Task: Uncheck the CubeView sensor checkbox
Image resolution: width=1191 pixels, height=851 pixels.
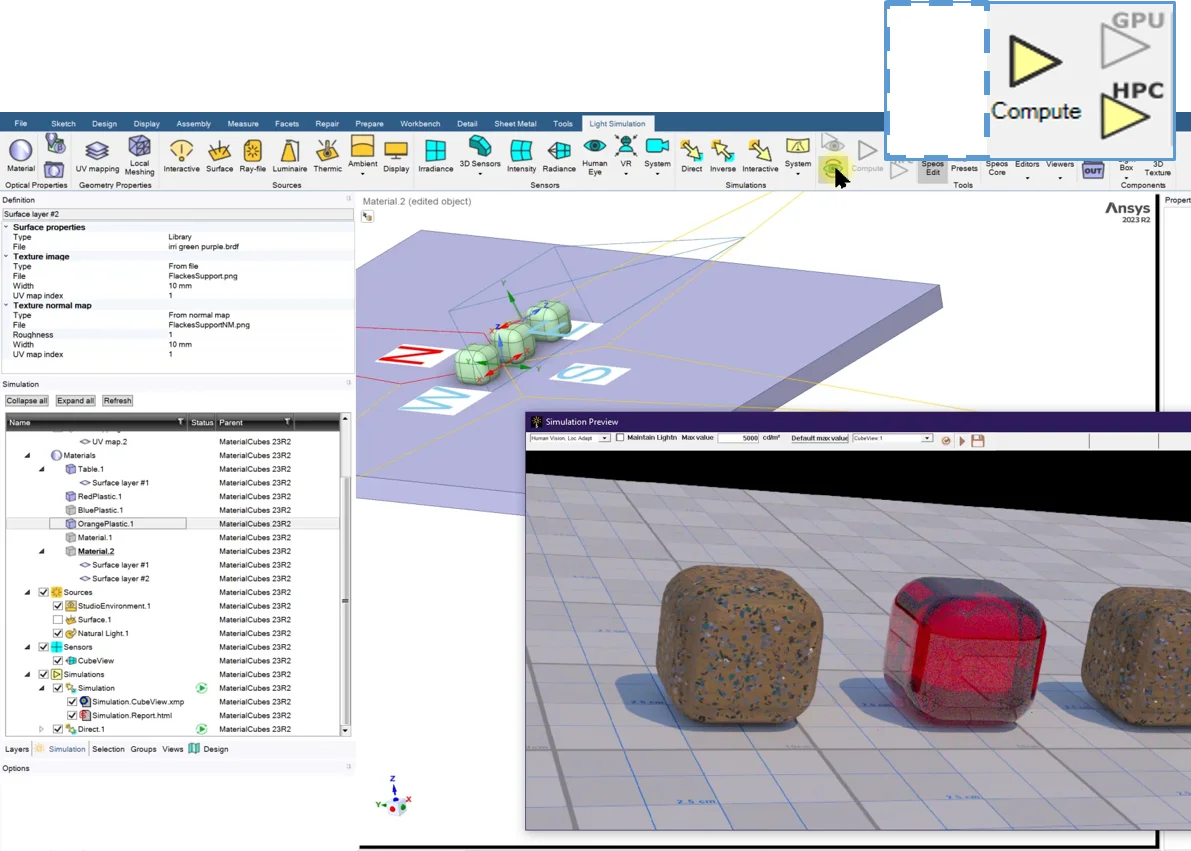Action: [x=58, y=660]
